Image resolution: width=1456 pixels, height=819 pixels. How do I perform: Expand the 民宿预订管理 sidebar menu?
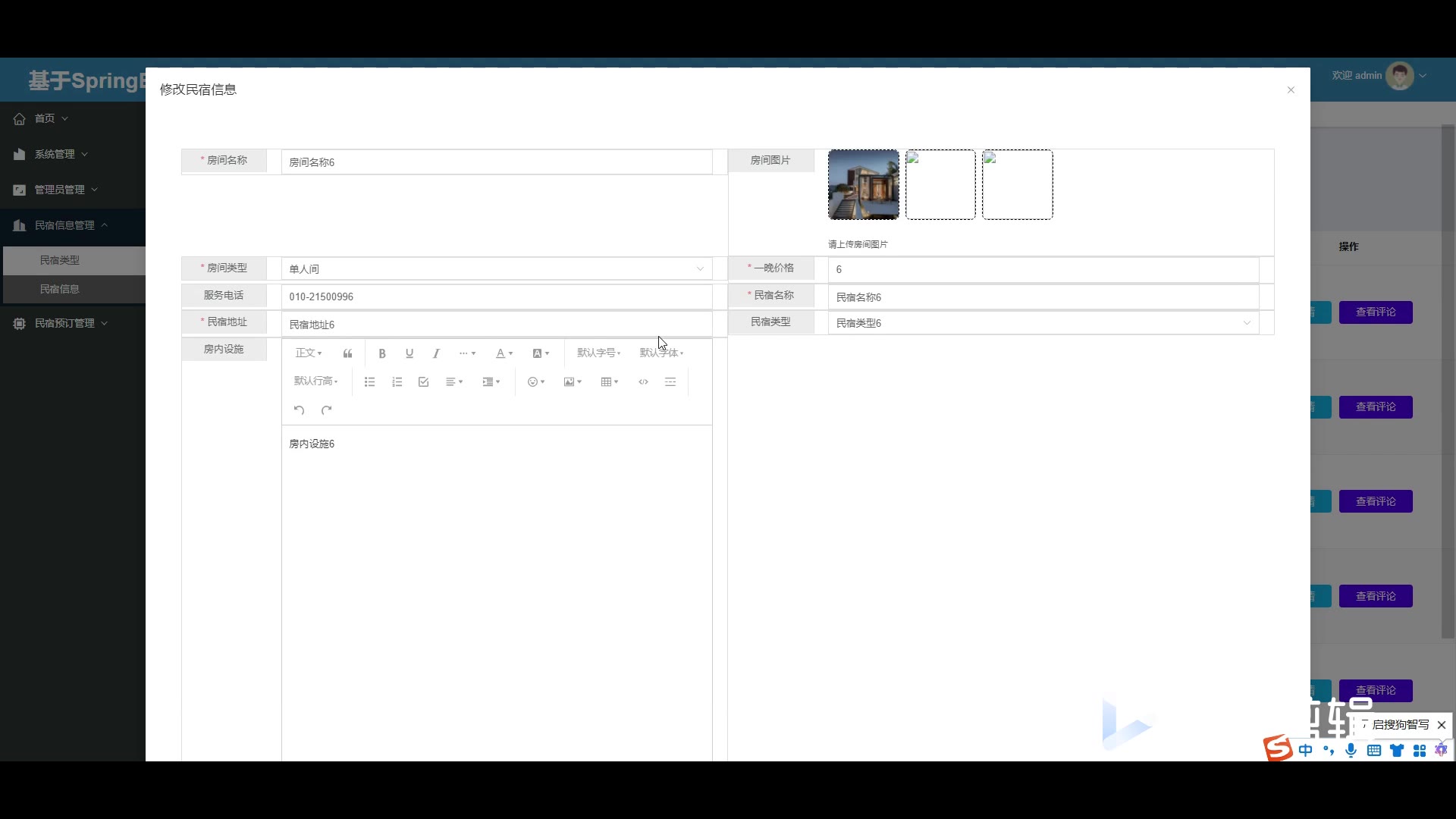[64, 323]
